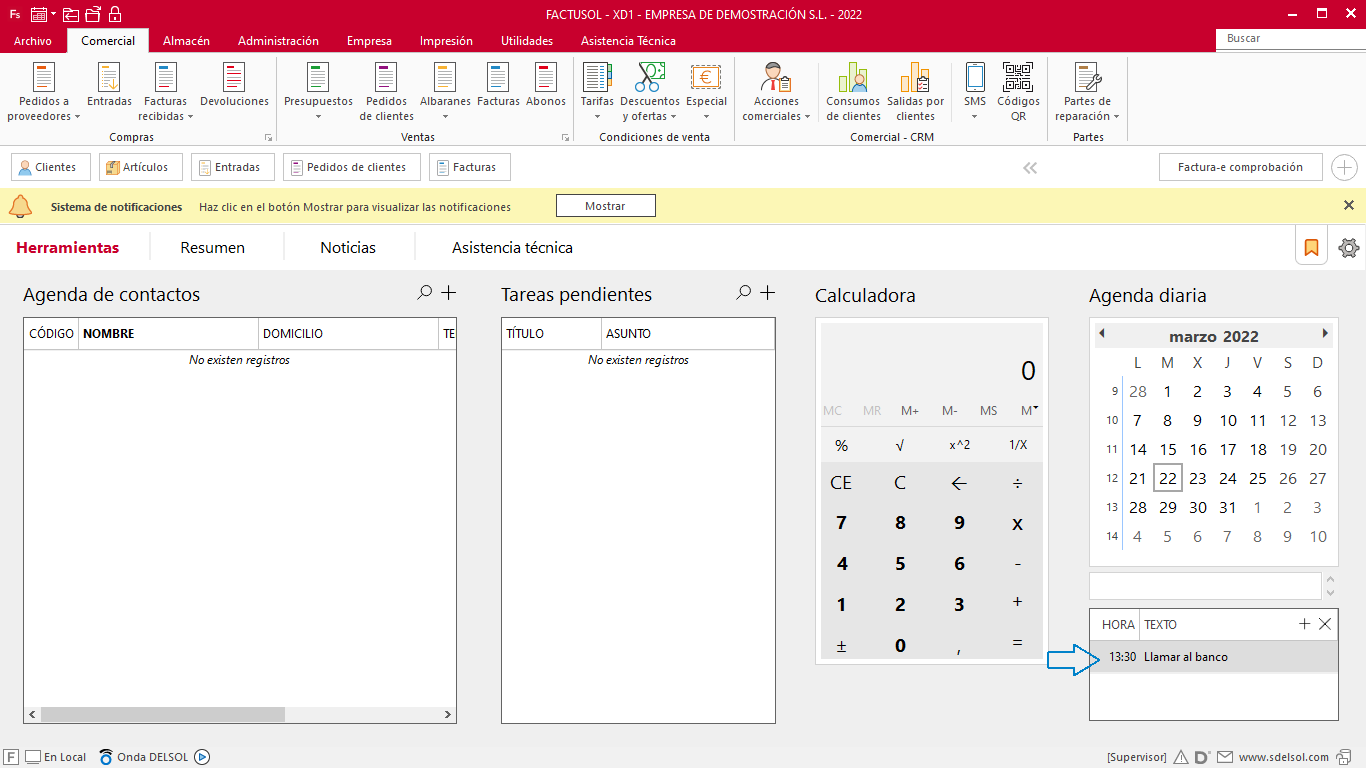1366x768 pixels.
Task: Go to previous month in calendar
Action: [1102, 333]
